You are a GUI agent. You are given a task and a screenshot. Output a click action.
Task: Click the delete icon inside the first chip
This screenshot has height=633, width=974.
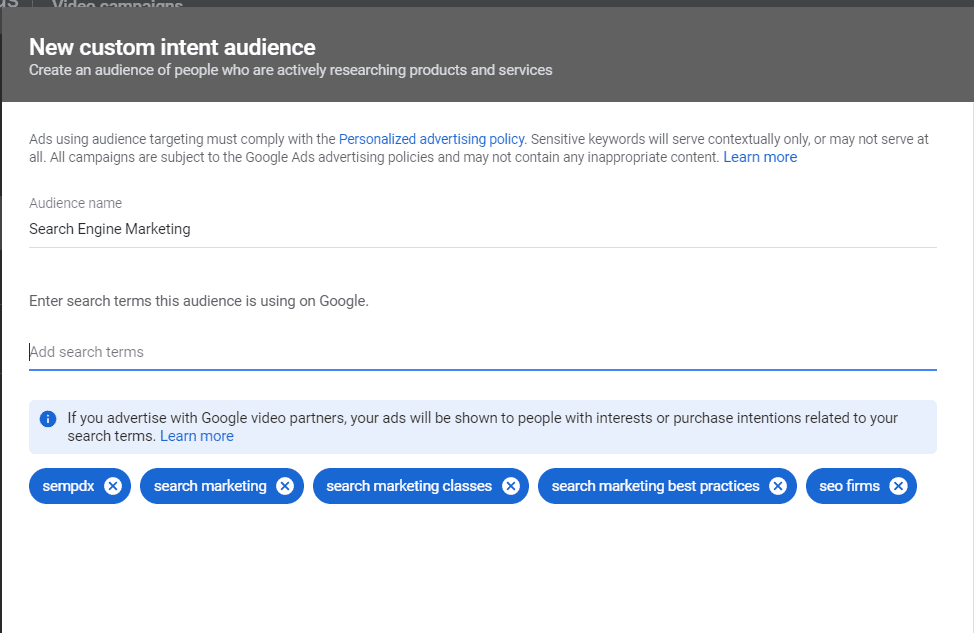pyautogui.click(x=115, y=486)
